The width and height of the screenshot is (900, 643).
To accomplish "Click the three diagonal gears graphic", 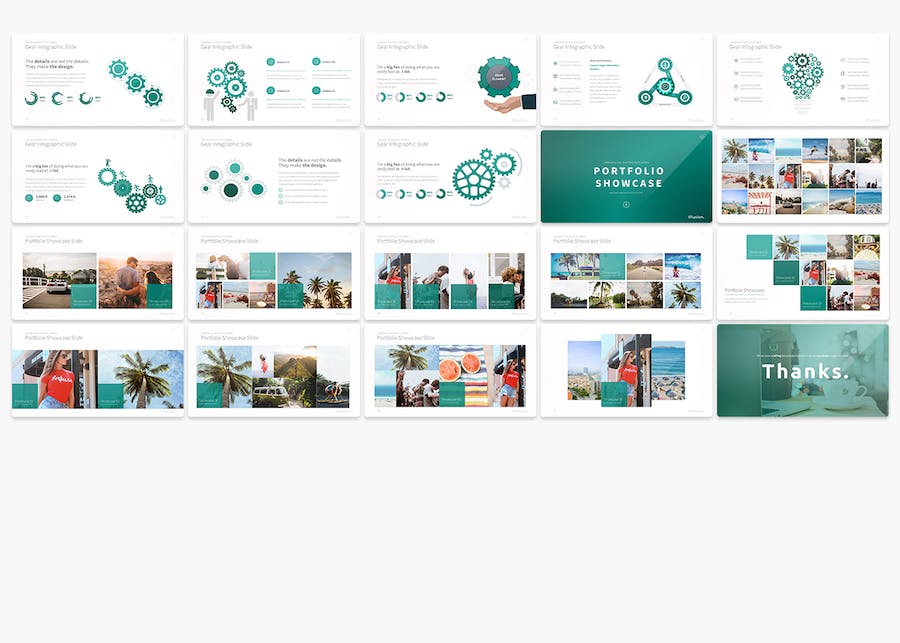I will [135, 82].
